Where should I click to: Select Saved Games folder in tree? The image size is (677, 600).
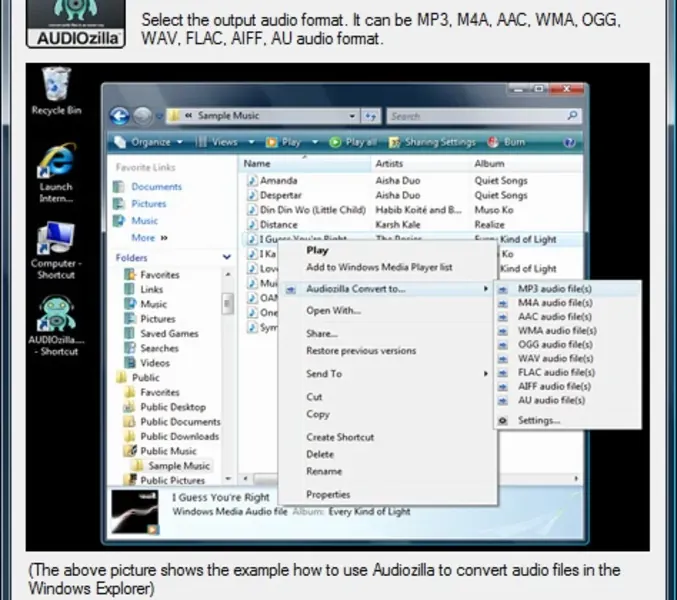(x=161, y=333)
